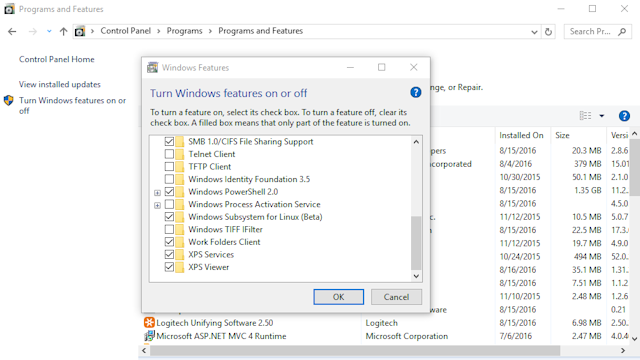640x360 pixels.
Task: Select the Control Panel breadcrumb item
Action: click(x=126, y=31)
